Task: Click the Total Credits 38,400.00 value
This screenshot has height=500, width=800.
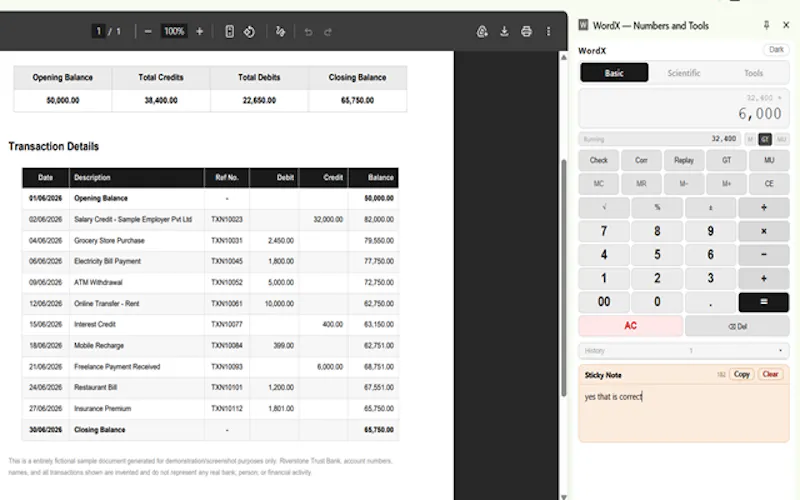Action: point(161,101)
